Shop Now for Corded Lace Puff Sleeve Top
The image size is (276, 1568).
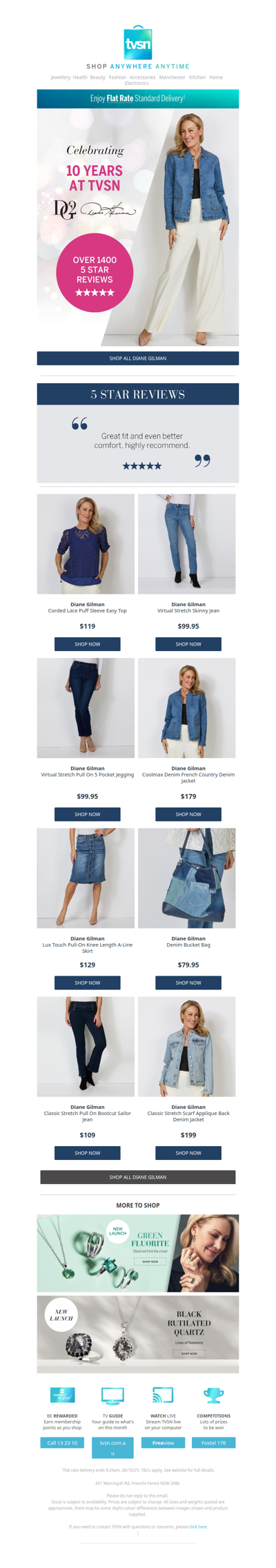88,644
